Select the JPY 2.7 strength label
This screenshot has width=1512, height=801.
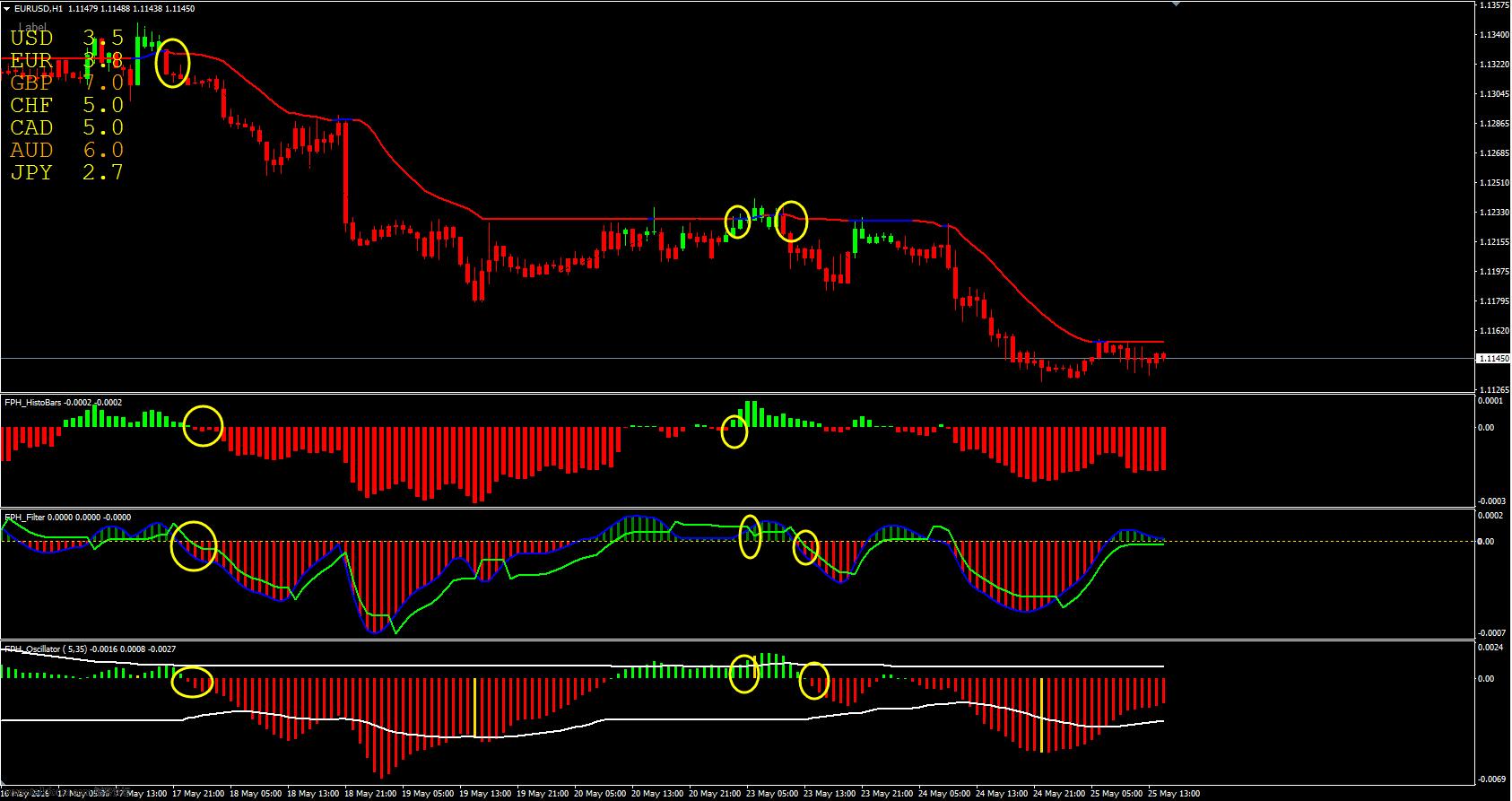tap(66, 172)
